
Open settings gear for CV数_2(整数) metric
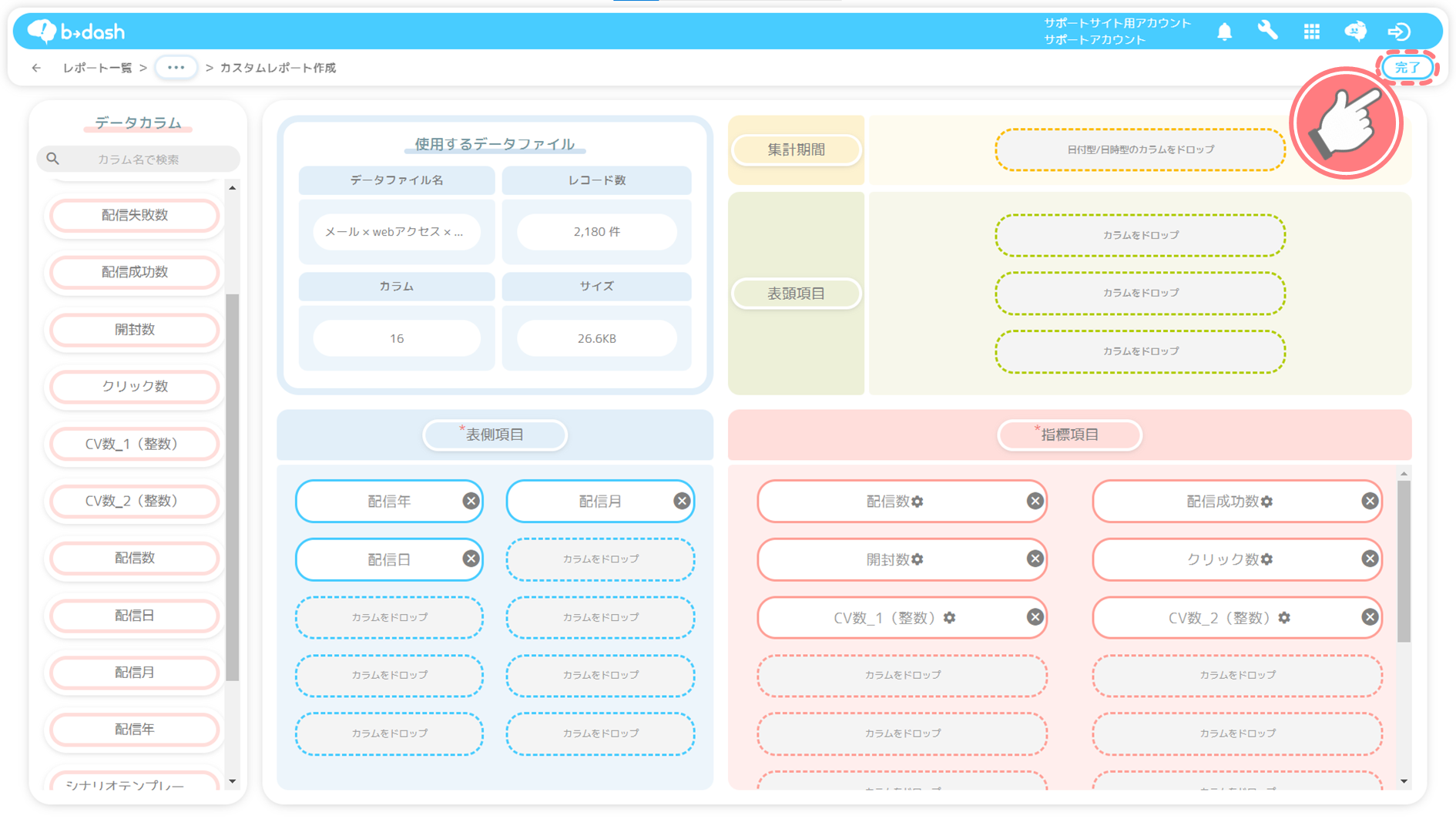coord(1284,617)
